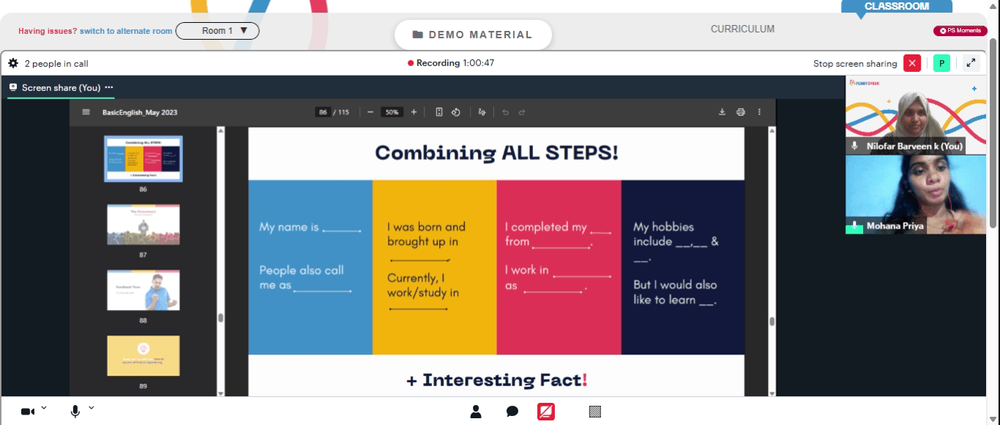Viewport: 1000px width, 425px height.
Task: Click mic icon on Mohana Priya tile
Action: tap(855, 226)
